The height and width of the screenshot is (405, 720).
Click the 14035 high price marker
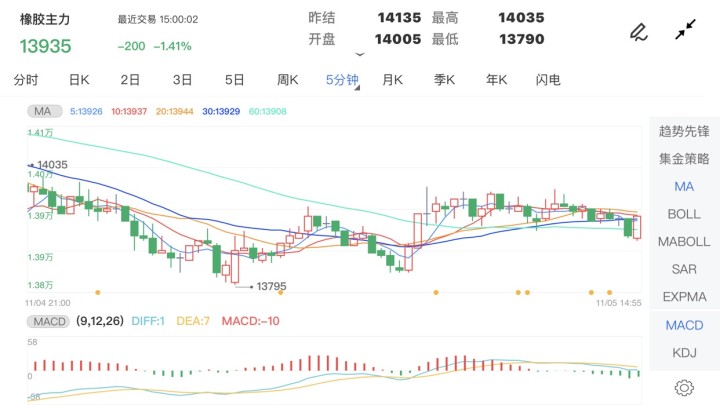click(52, 164)
